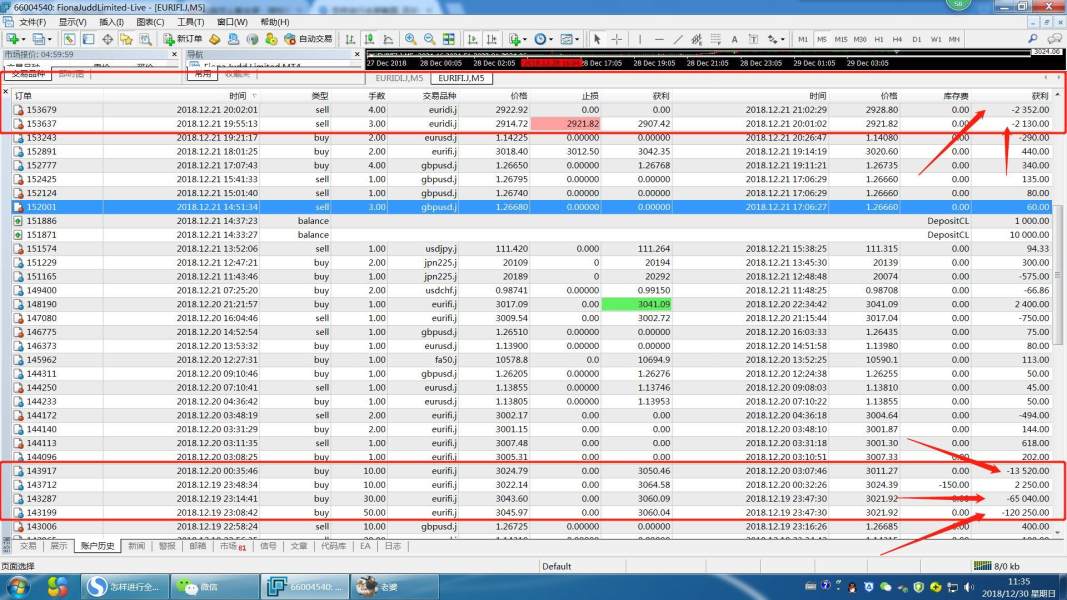The image size is (1067, 600).
Task: Expand the clock periodicity dropdown
Action: 552,39
